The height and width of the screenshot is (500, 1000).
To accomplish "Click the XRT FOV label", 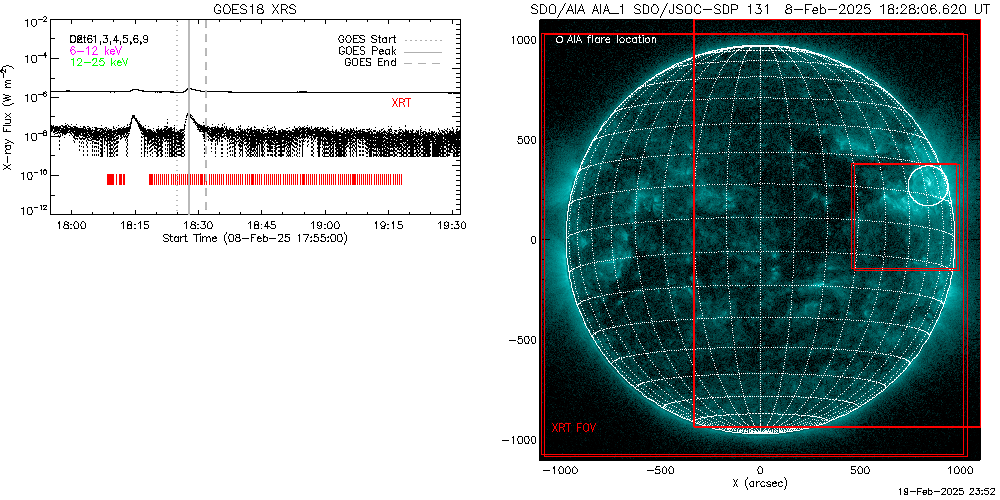I will click(x=574, y=427).
